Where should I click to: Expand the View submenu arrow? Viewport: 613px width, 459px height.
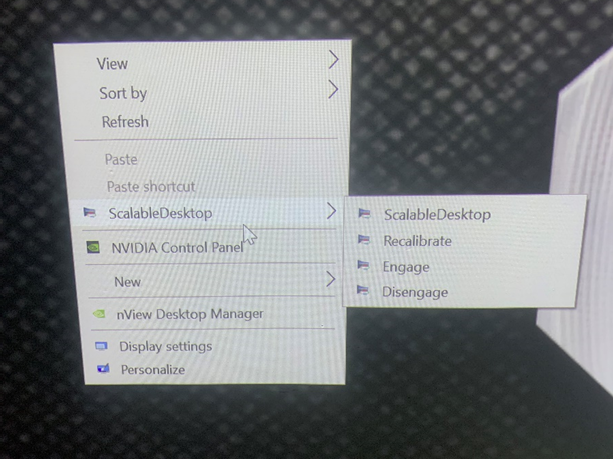point(333,59)
